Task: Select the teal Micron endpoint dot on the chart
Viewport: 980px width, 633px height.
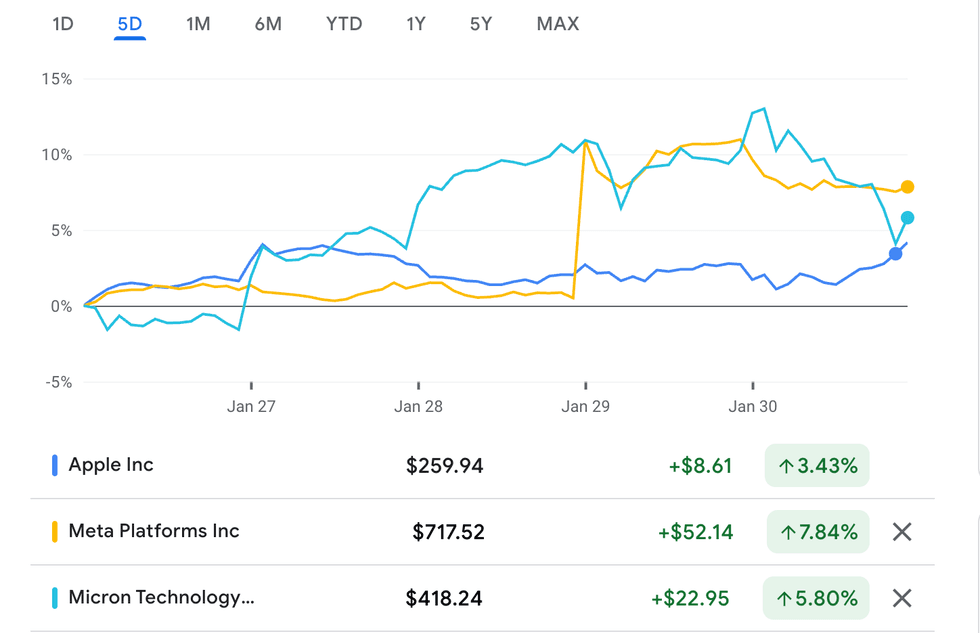Action: click(908, 216)
